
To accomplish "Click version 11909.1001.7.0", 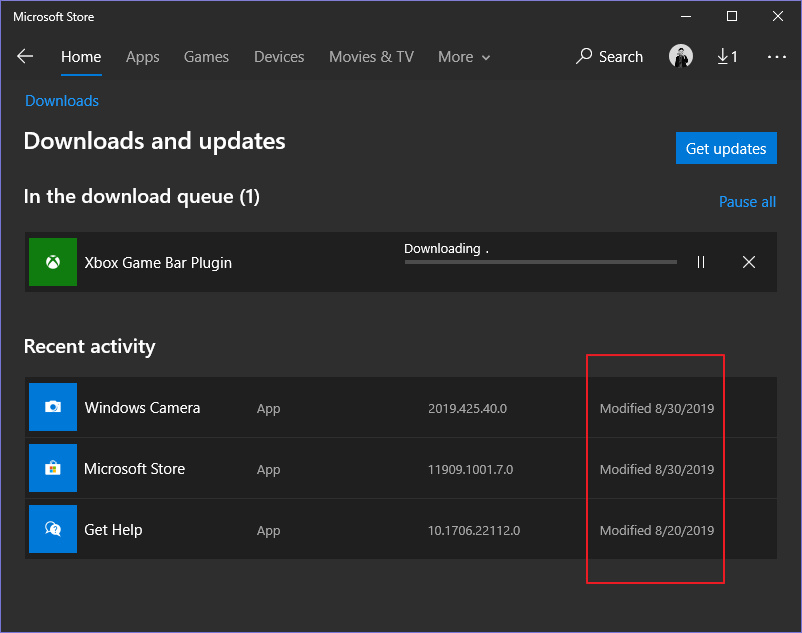I will pyautogui.click(x=471, y=469).
